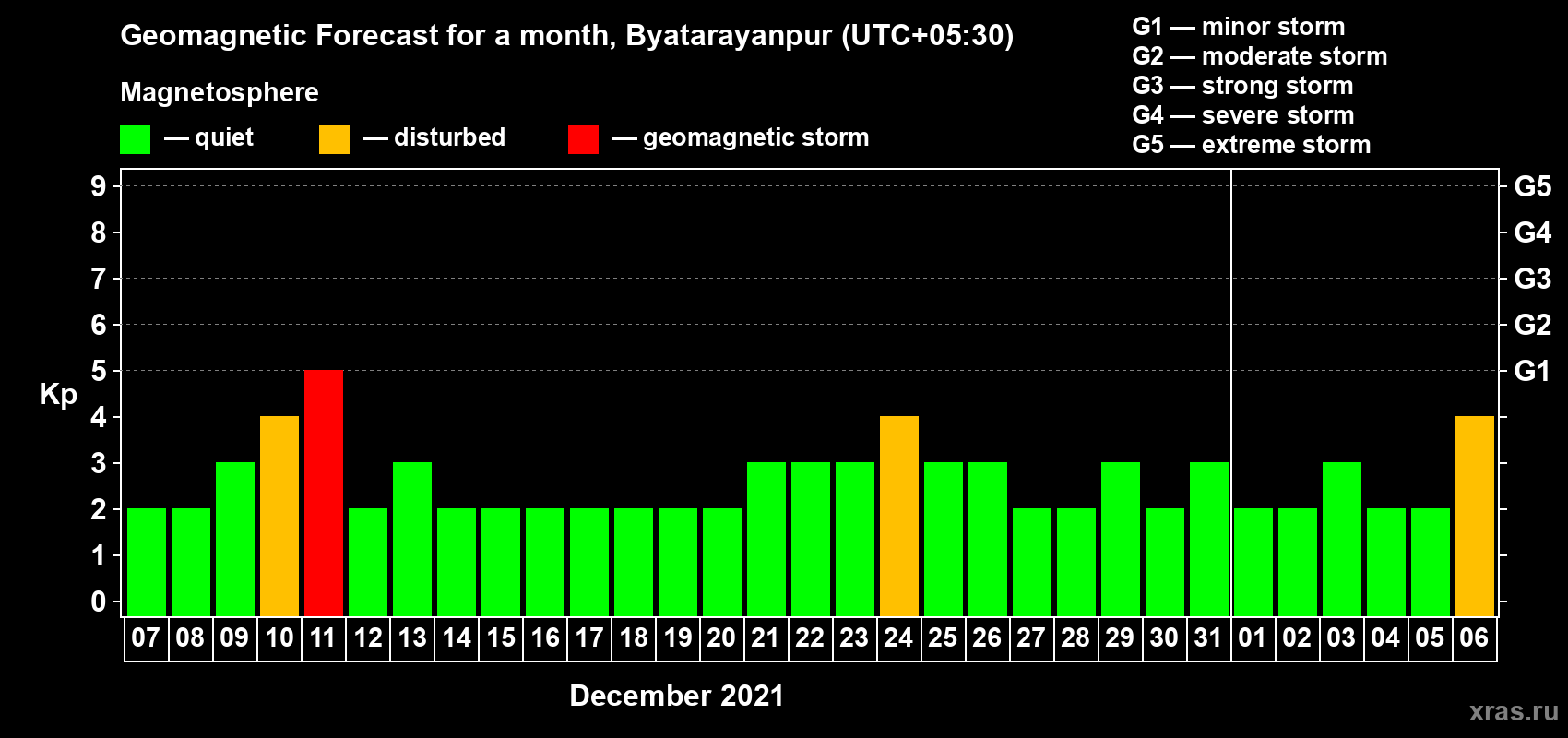The width and height of the screenshot is (1568, 738).
Task: Click date label 01 after month divider
Action: coord(1253,638)
